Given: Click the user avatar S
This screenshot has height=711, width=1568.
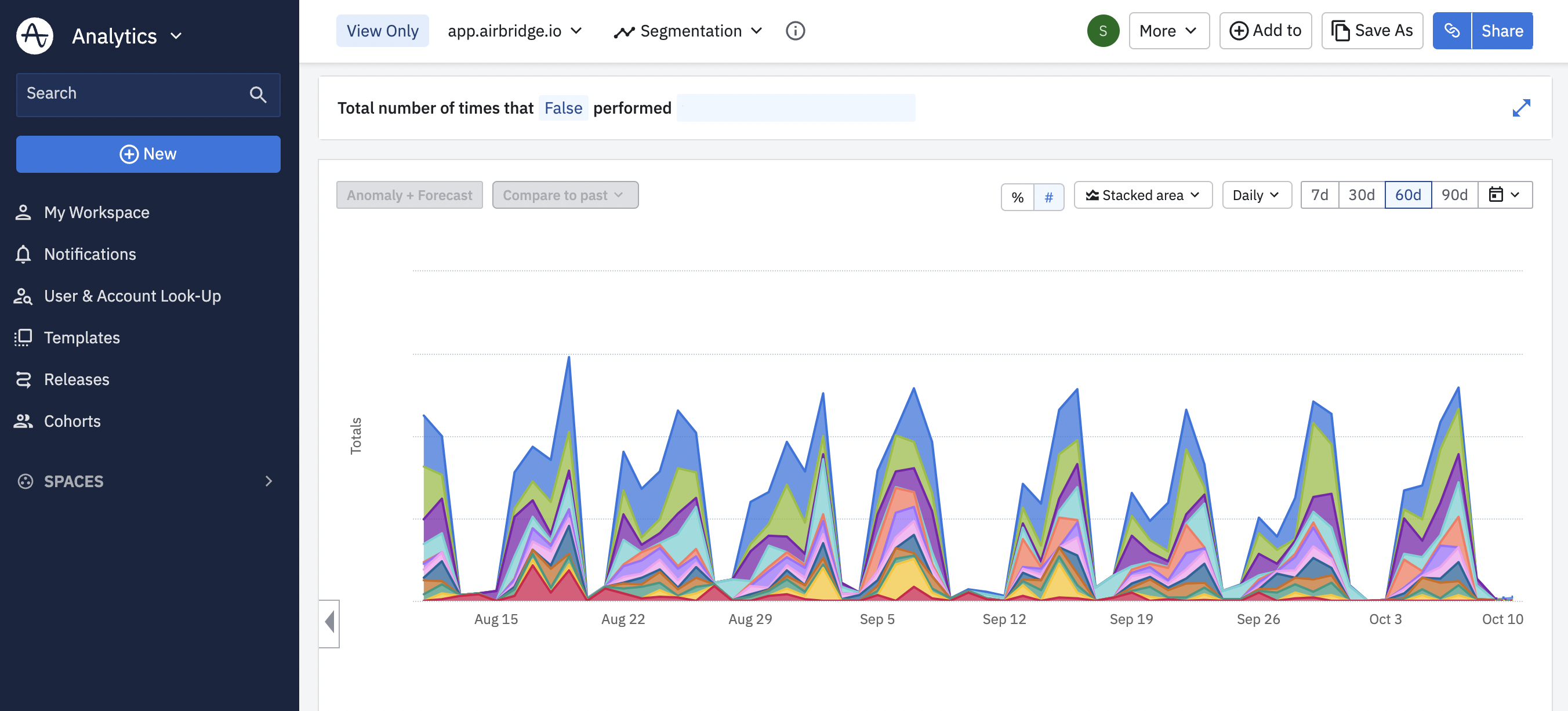Looking at the screenshot, I should click(x=1102, y=31).
